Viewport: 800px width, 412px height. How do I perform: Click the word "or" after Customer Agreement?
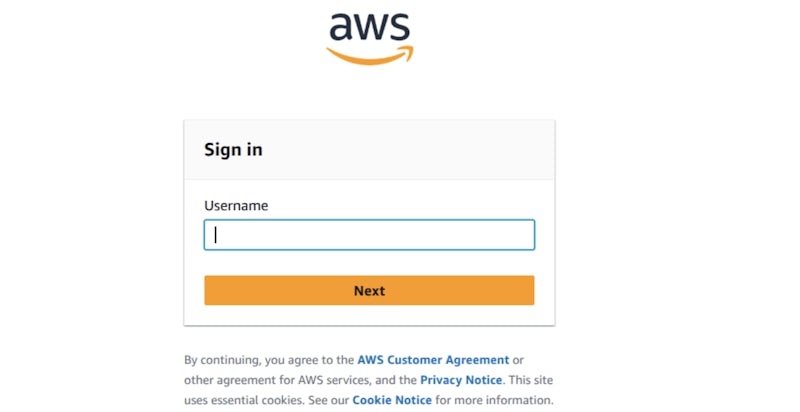click(519, 360)
